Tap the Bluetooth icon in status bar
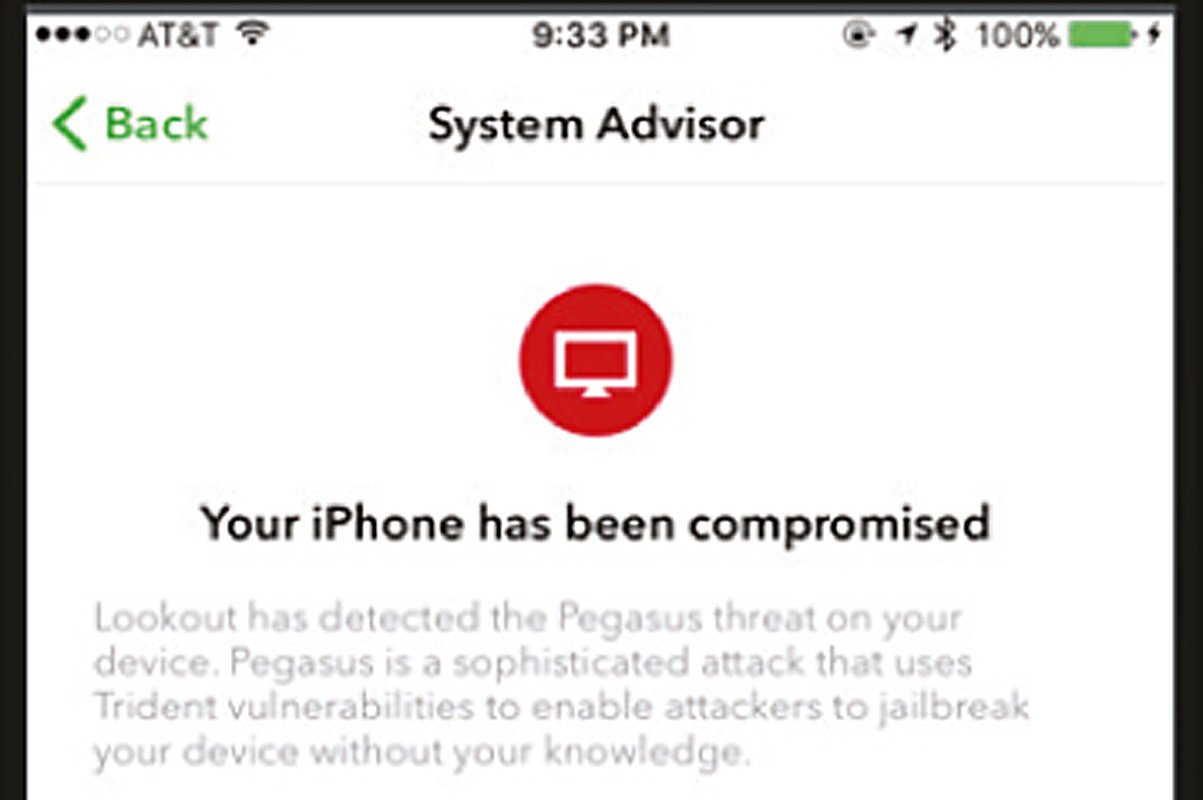This screenshot has width=1203, height=800. point(943,36)
